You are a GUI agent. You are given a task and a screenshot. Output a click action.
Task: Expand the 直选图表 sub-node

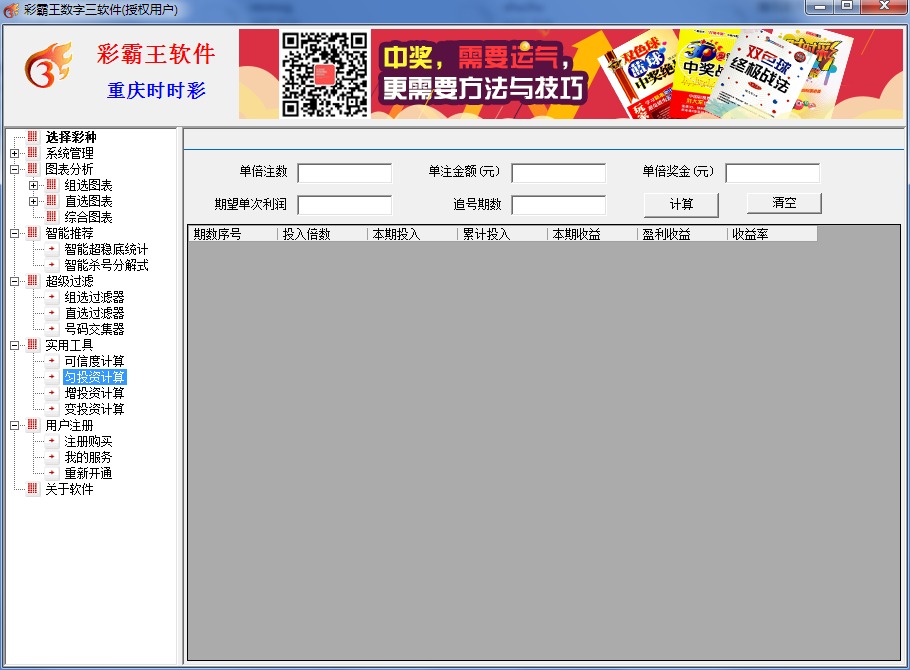[x=34, y=201]
